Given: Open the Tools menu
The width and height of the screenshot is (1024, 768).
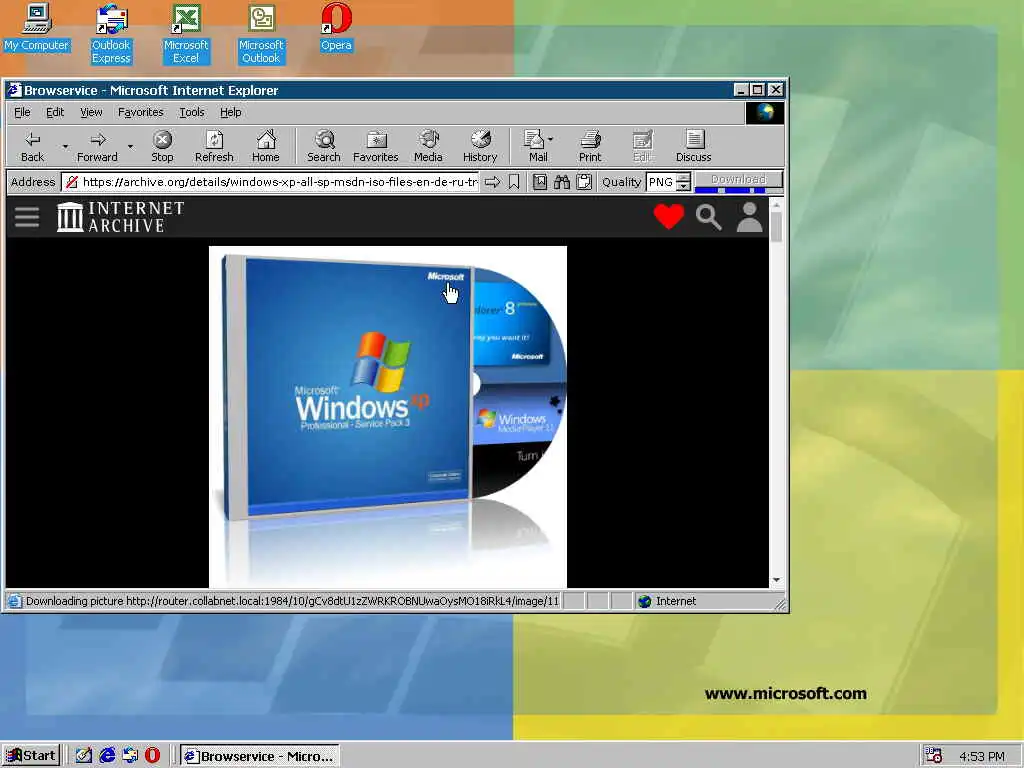Looking at the screenshot, I should pos(191,112).
